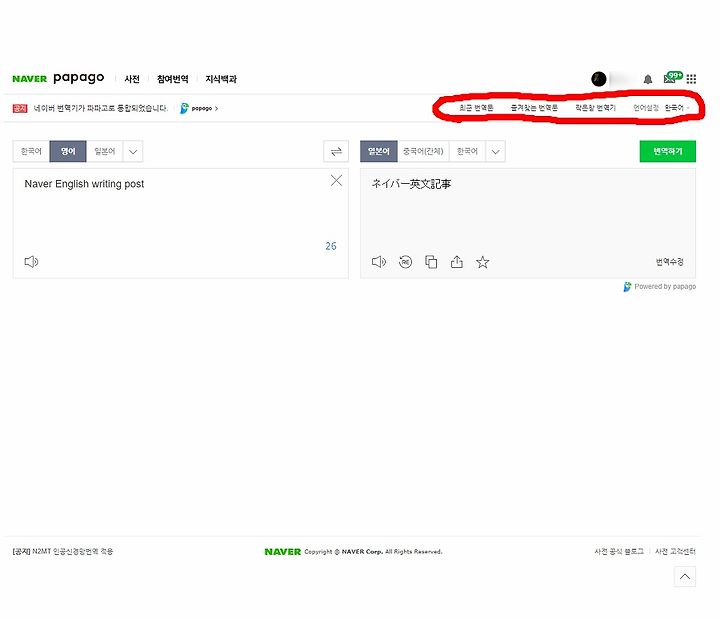Screen dimensions: 720x619
Task: Open mail icon with 99+ badge
Action: click(672, 78)
